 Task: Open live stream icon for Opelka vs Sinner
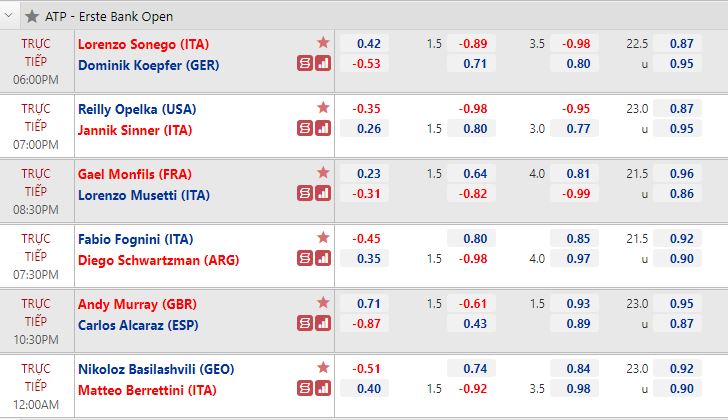[x=305, y=128]
